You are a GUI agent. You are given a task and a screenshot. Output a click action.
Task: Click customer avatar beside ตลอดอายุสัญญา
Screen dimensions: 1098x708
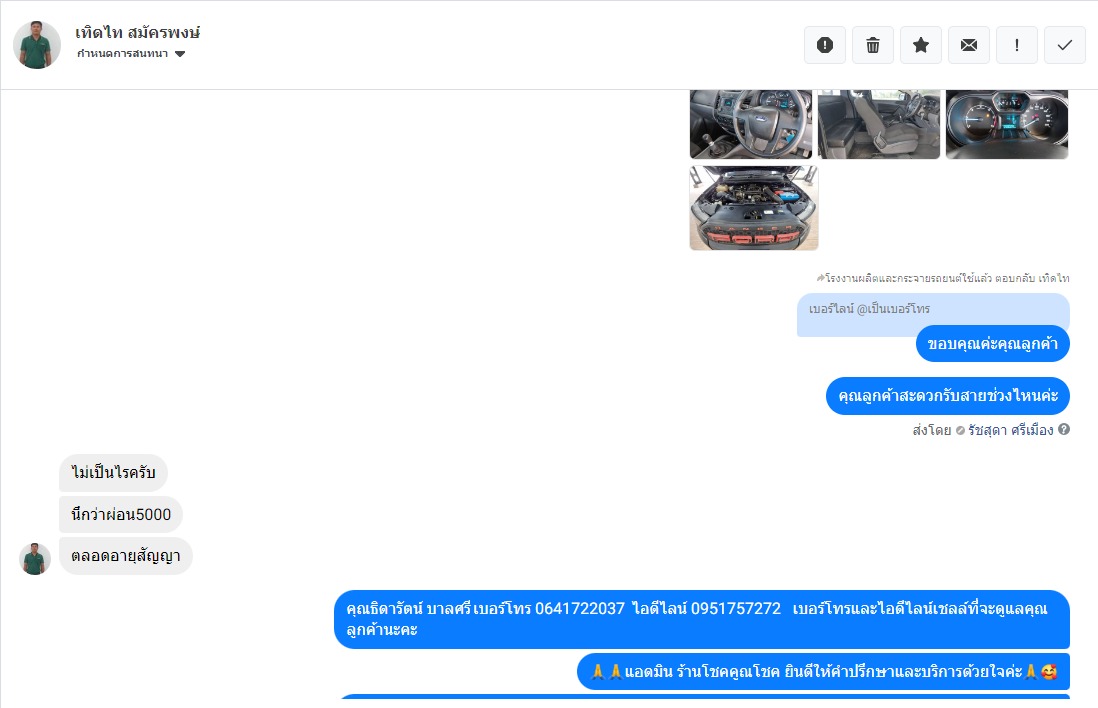35,559
